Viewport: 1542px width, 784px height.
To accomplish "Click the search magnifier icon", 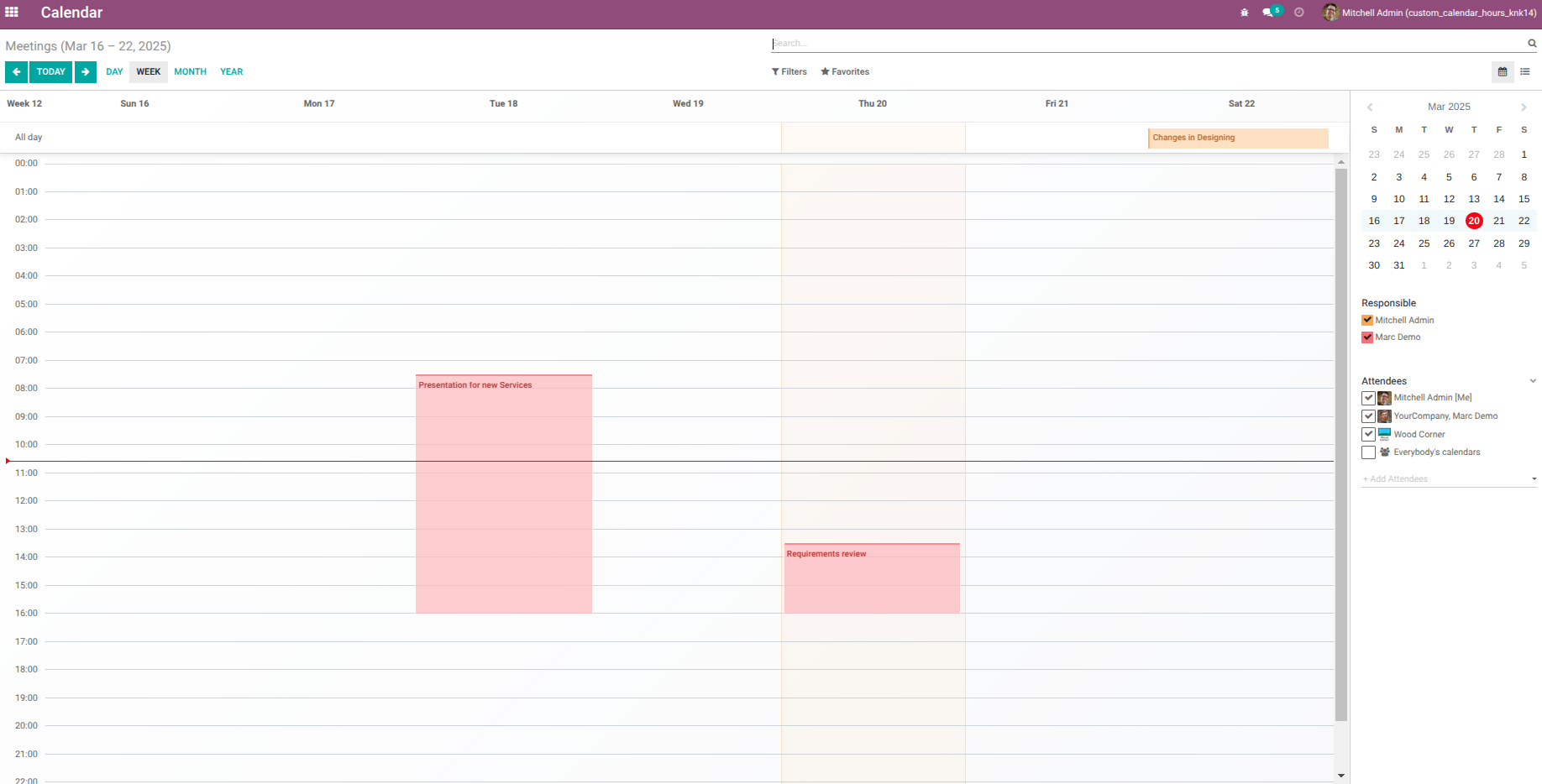I will (x=1532, y=44).
